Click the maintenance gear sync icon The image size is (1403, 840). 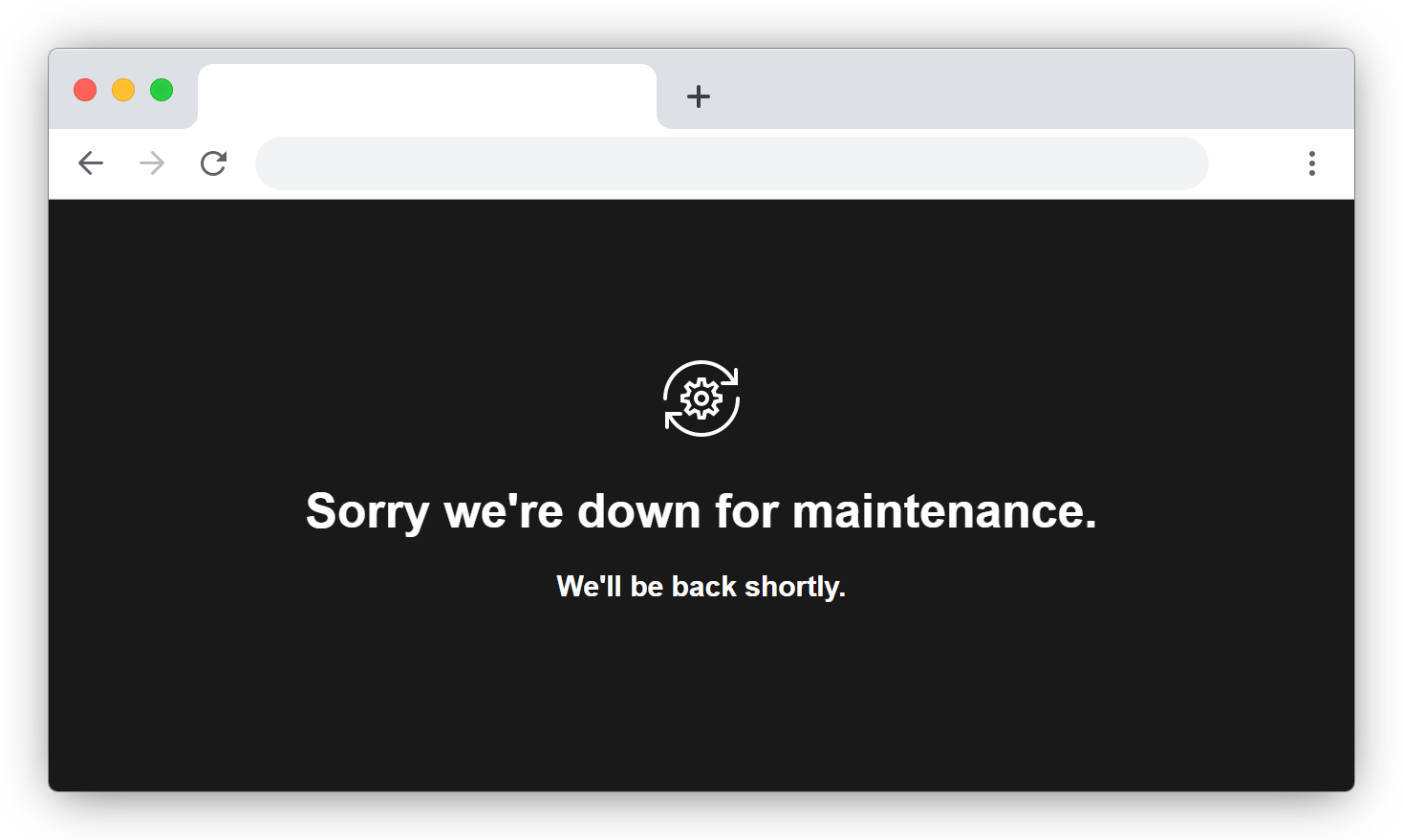point(701,398)
